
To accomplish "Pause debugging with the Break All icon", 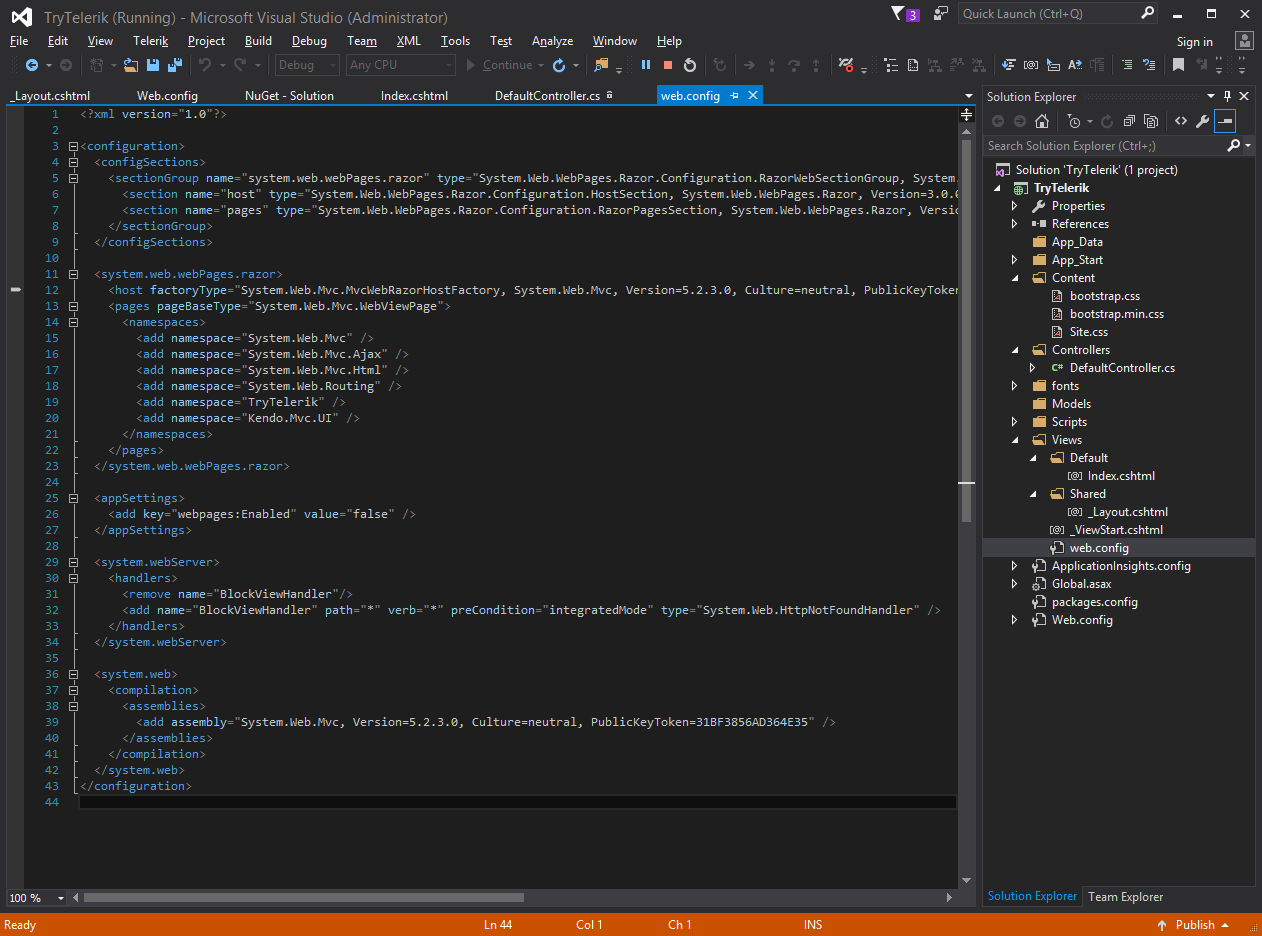I will 646,65.
